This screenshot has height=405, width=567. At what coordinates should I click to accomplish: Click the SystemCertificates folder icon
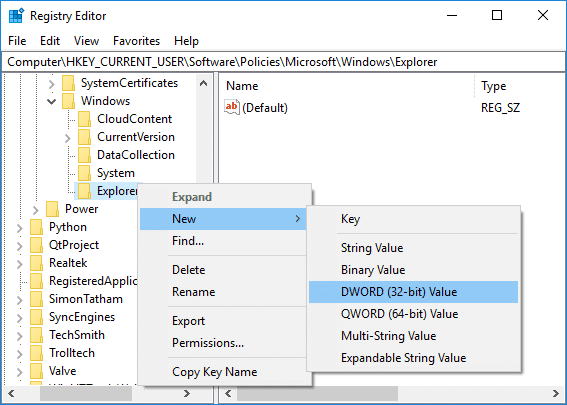pyautogui.click(x=68, y=83)
